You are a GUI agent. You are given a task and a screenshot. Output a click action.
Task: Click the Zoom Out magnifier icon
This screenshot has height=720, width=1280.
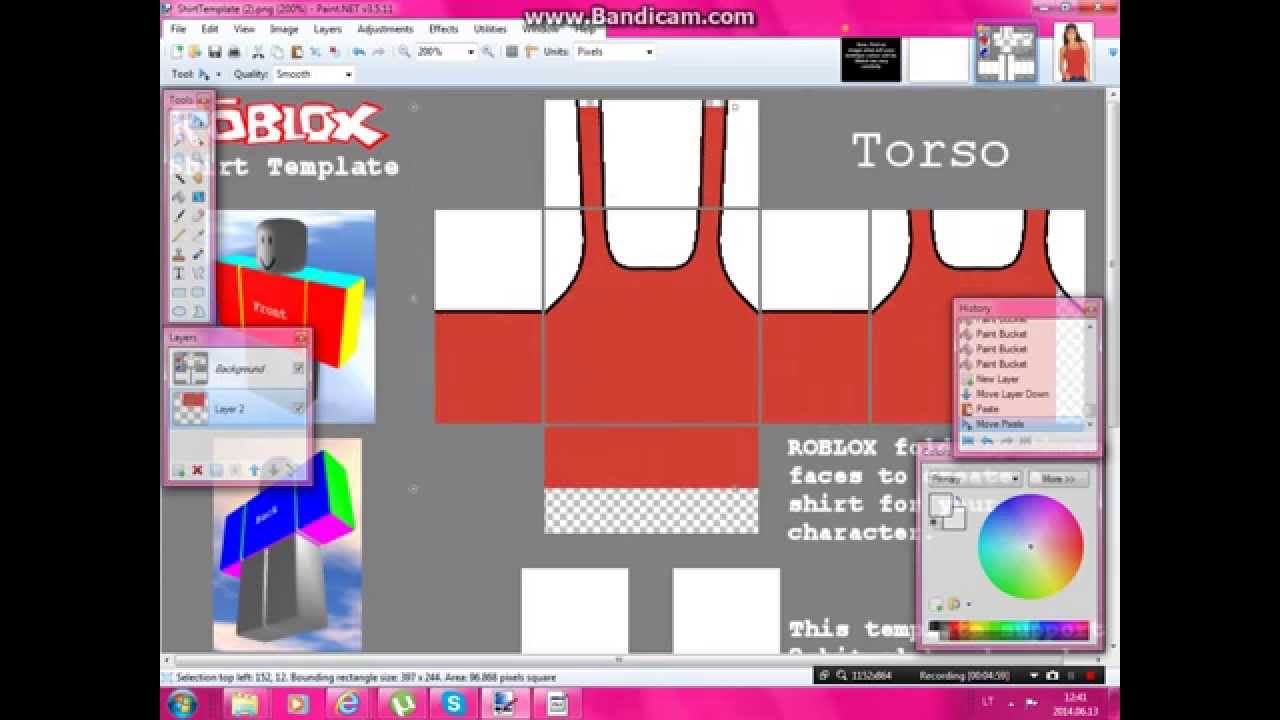[x=404, y=52]
